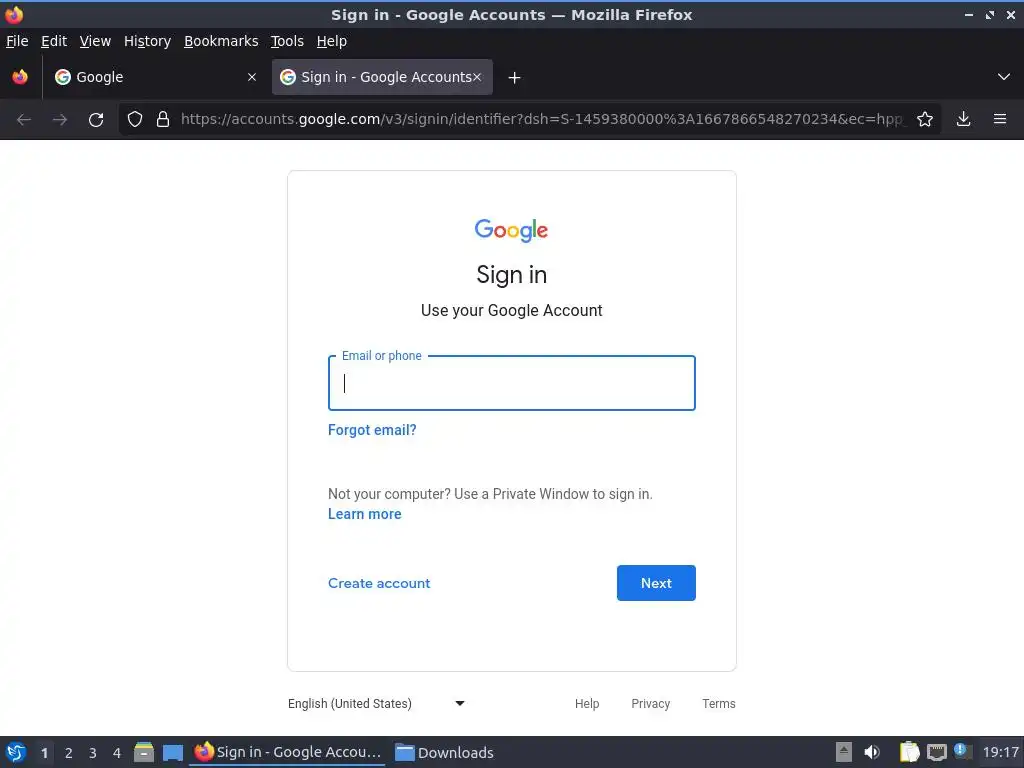Image resolution: width=1024 pixels, height=768 pixels.
Task: Go back using the browser back arrow
Action: (24, 120)
